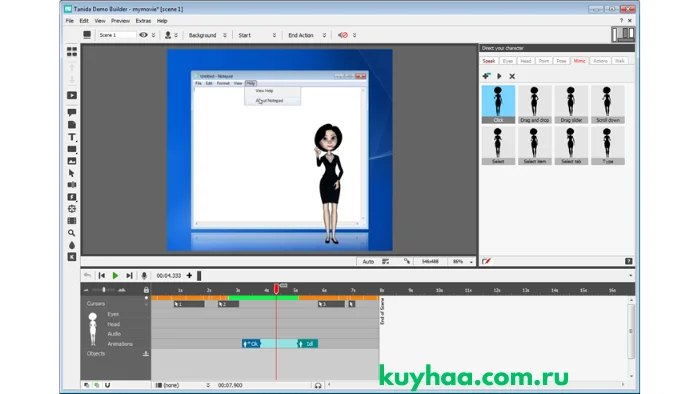Preview the selected character animation
The height and width of the screenshot is (394, 700).
499,76
